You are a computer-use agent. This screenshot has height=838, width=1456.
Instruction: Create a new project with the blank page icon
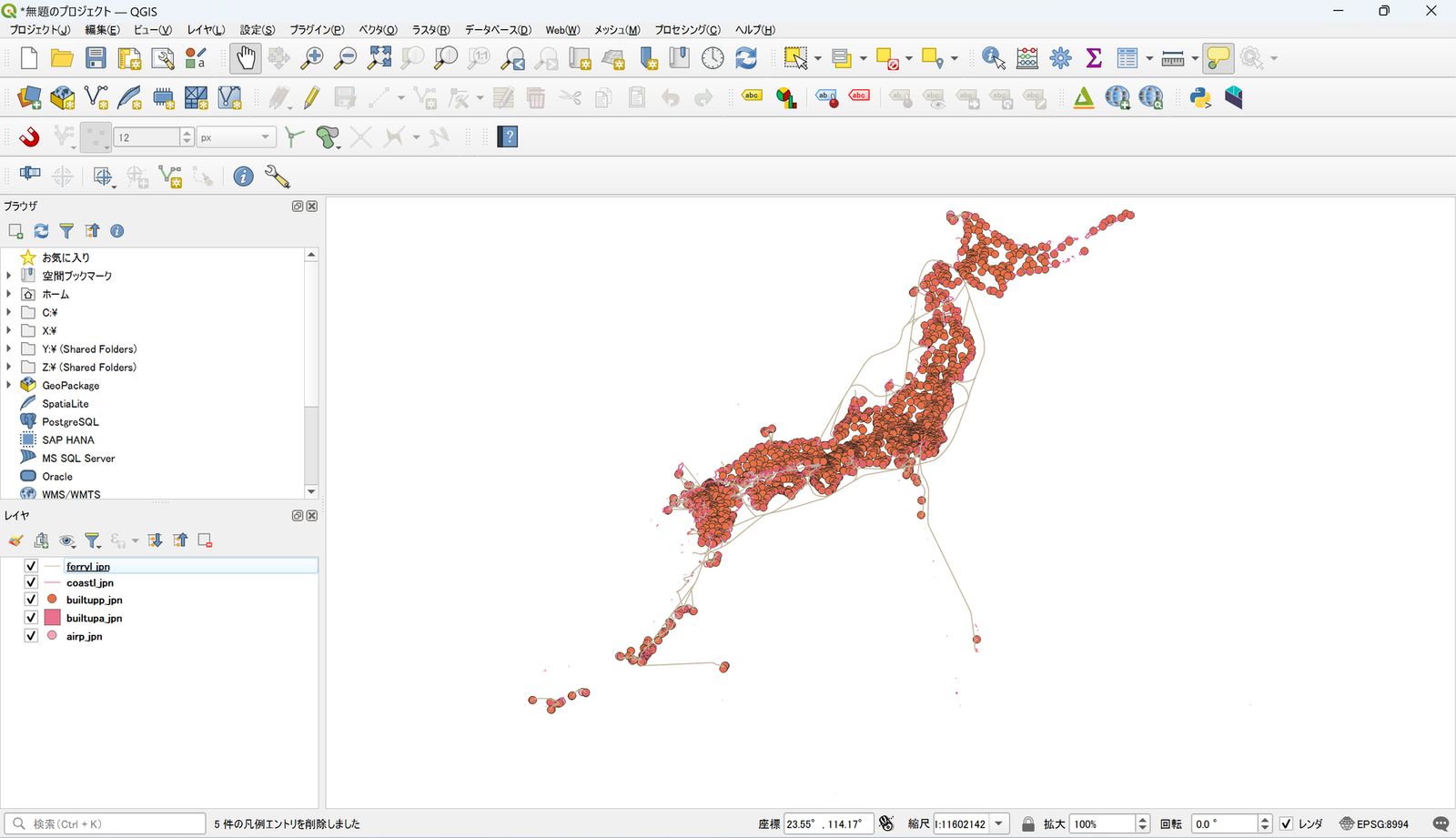coord(28,58)
